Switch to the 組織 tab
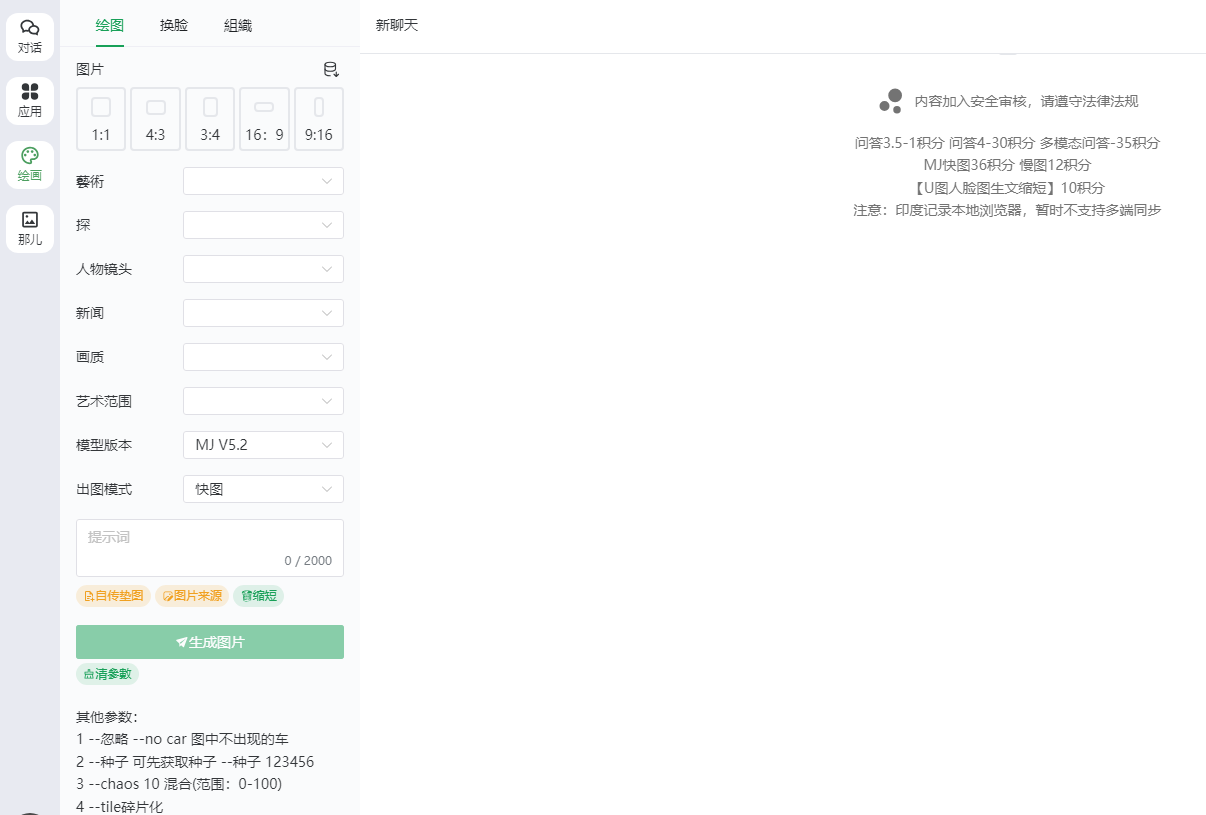Viewport: 1206px width, 815px height. [237, 25]
